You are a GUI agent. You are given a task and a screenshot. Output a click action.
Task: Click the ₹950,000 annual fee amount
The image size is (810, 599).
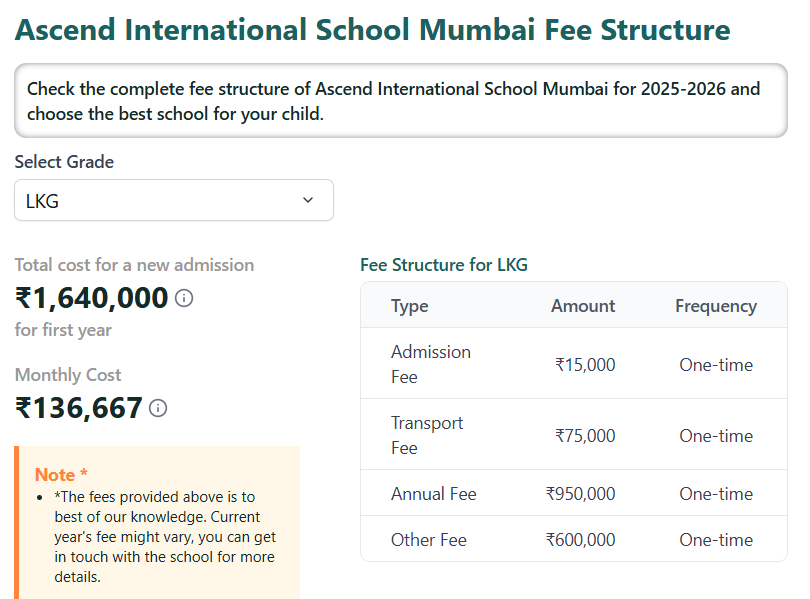[x=580, y=494]
